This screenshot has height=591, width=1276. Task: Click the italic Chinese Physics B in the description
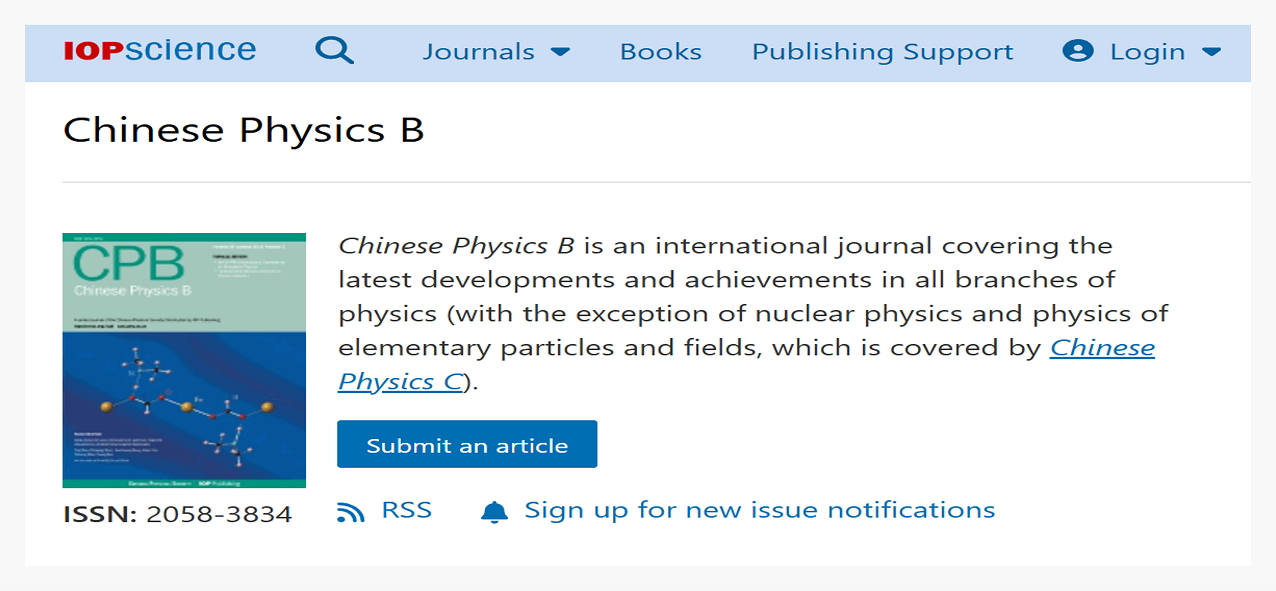tap(456, 246)
